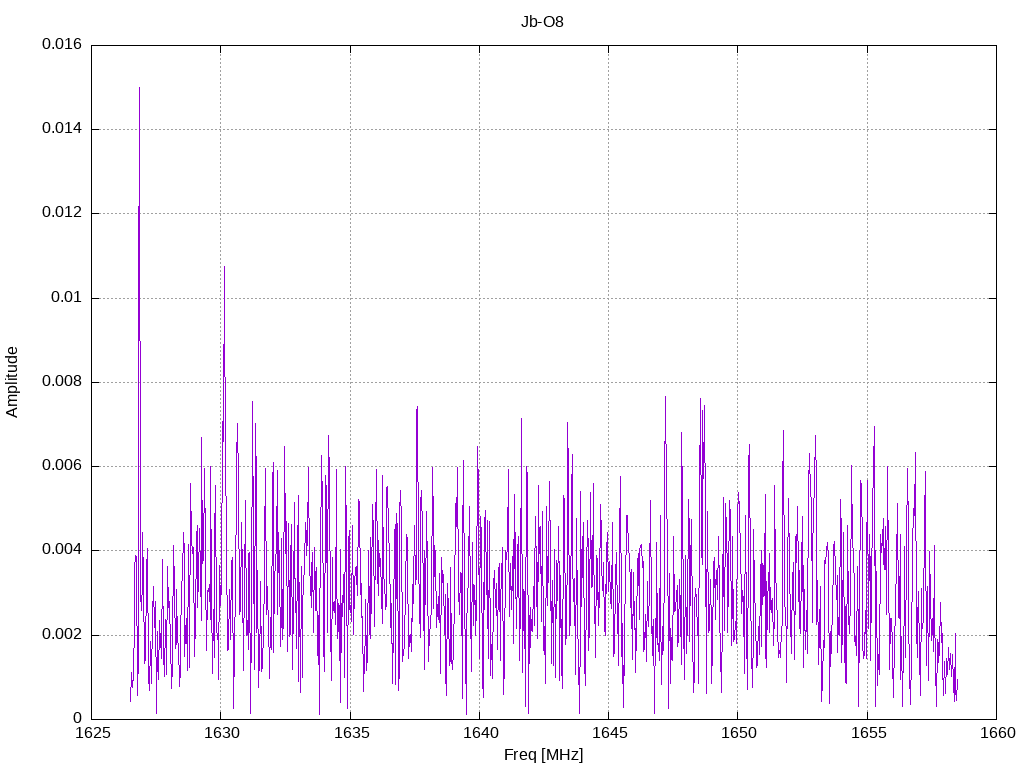Click the 0.006 y-axis tick label
This screenshot has height=768, width=1024.
pos(61,466)
